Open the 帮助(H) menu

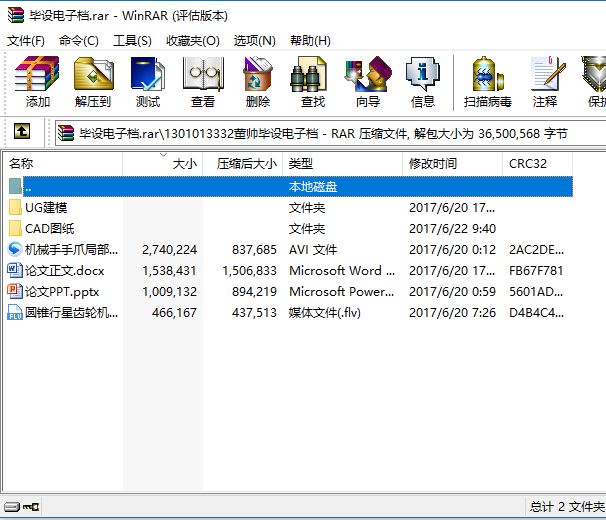pos(310,41)
